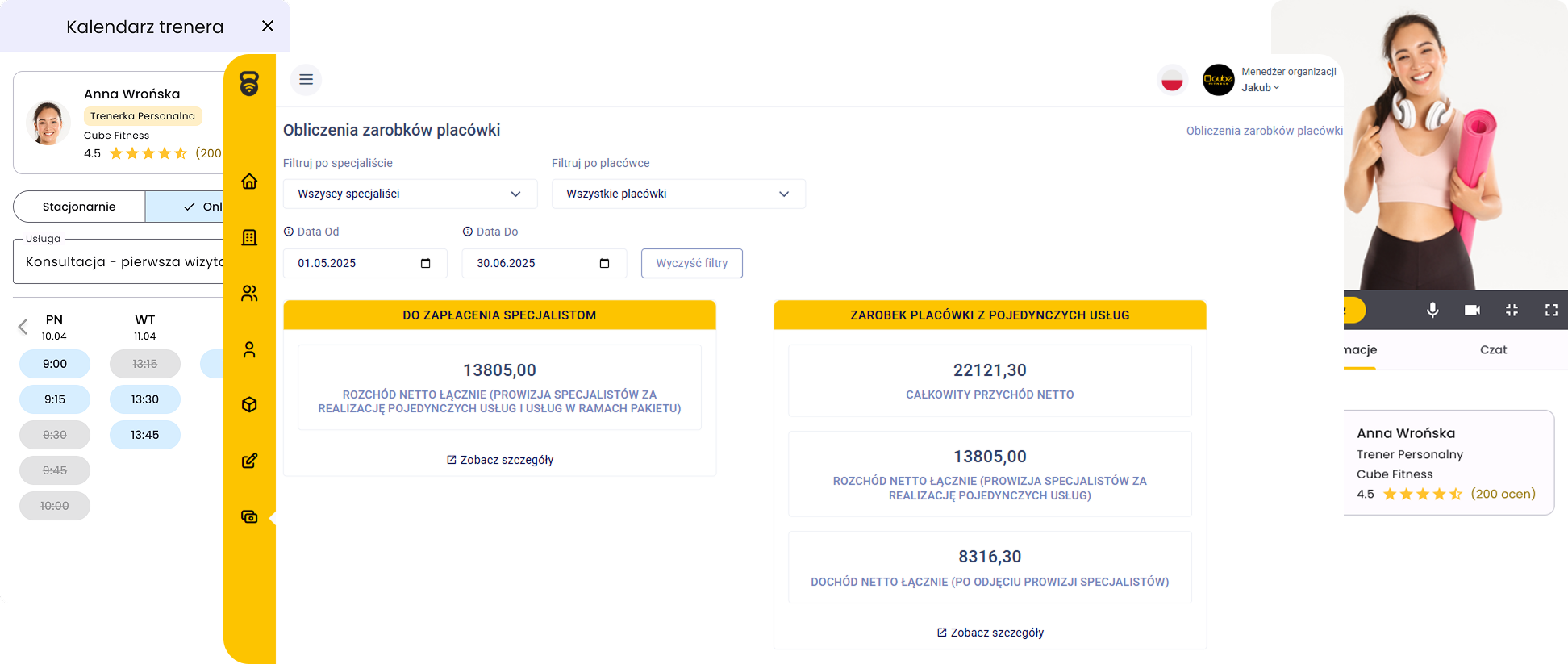This screenshot has width=1568, height=664.
Task: Pick the 13:30 time slot
Action: pyautogui.click(x=145, y=399)
